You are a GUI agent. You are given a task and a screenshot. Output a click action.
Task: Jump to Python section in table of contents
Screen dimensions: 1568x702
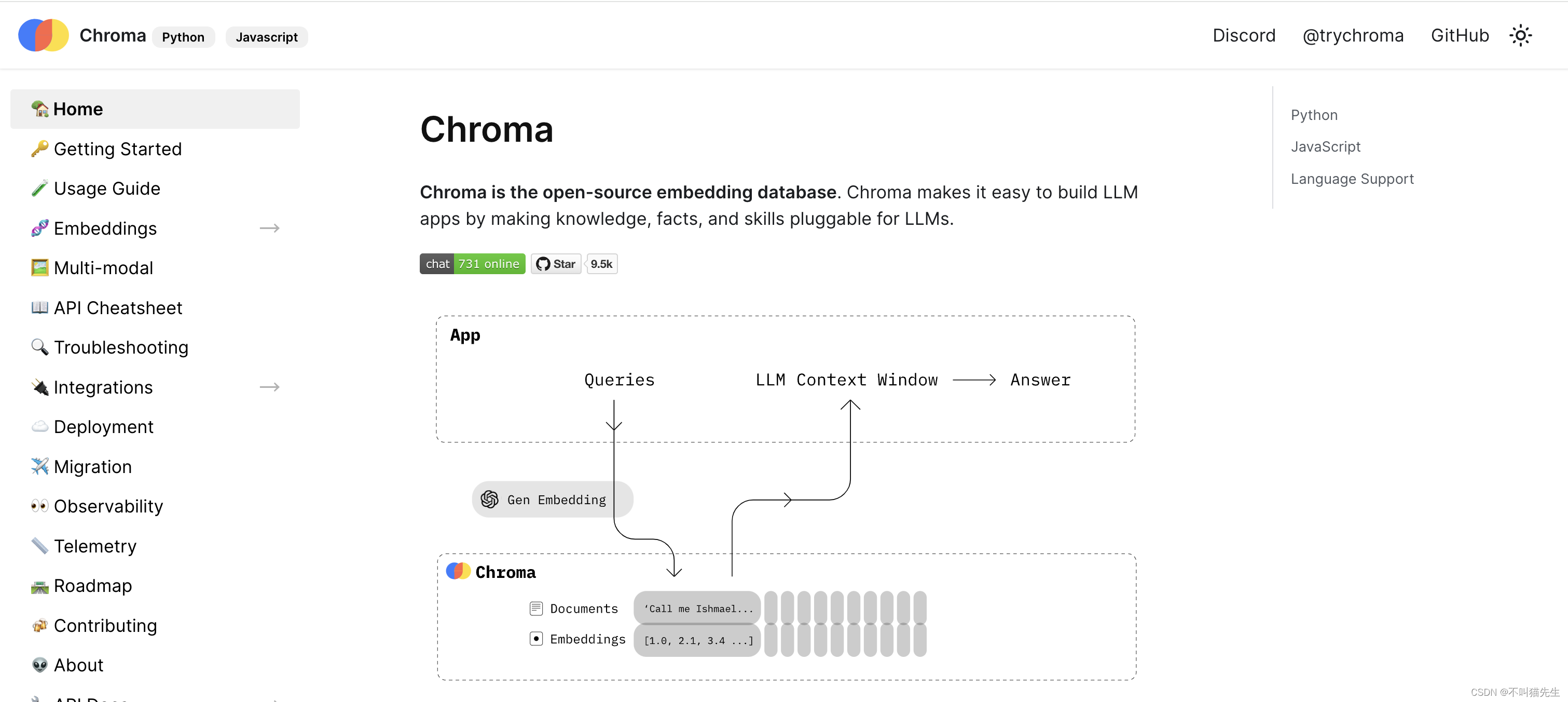click(x=1314, y=115)
